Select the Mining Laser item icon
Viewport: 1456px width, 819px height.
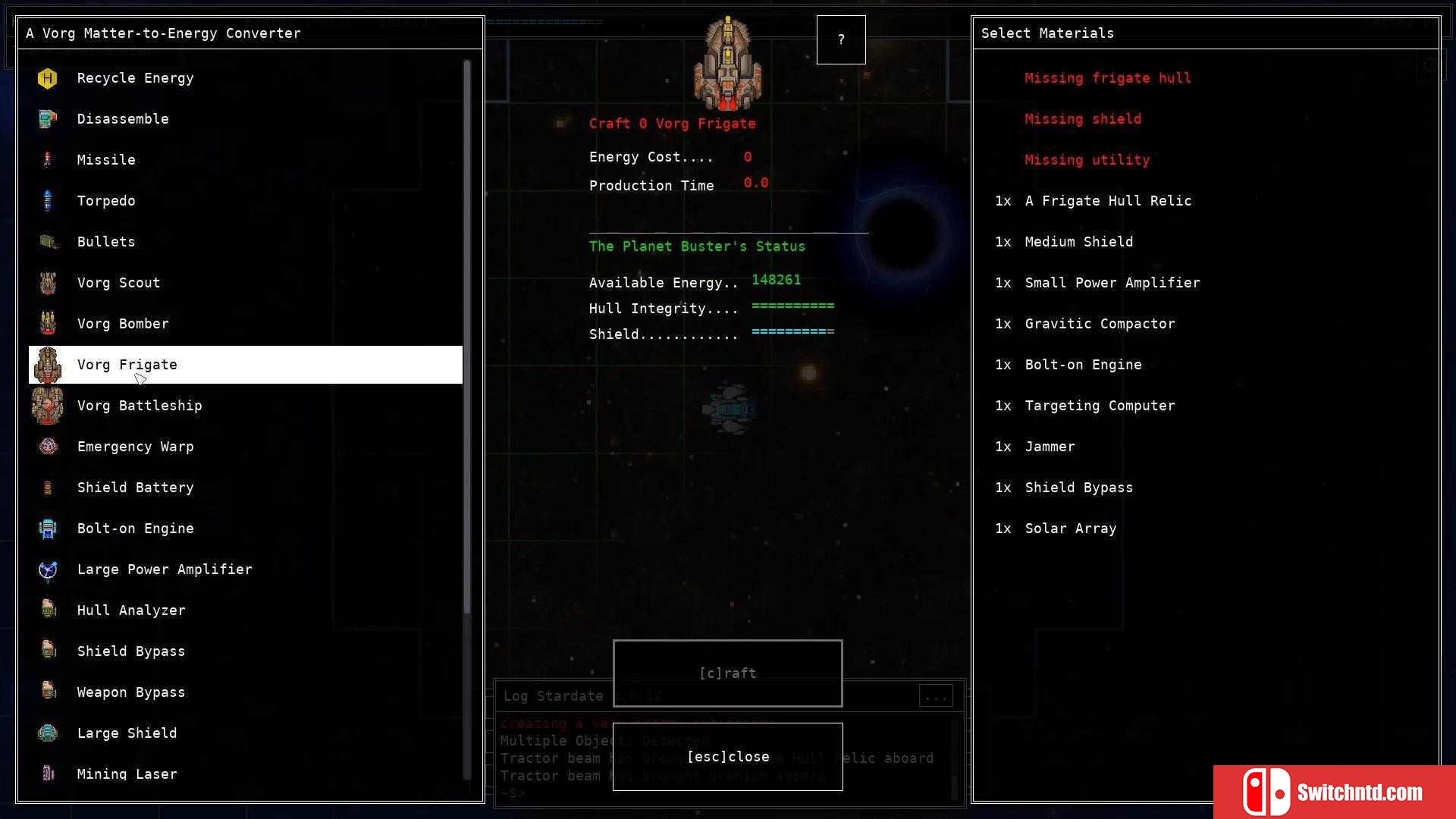point(47,773)
